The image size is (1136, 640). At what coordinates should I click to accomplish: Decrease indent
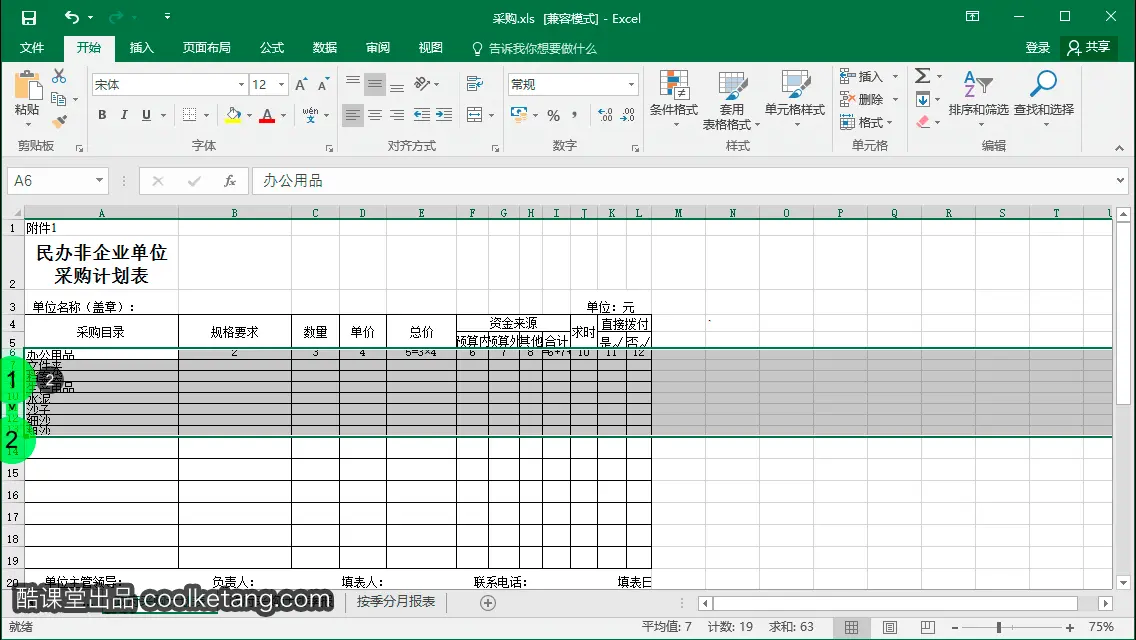click(421, 115)
